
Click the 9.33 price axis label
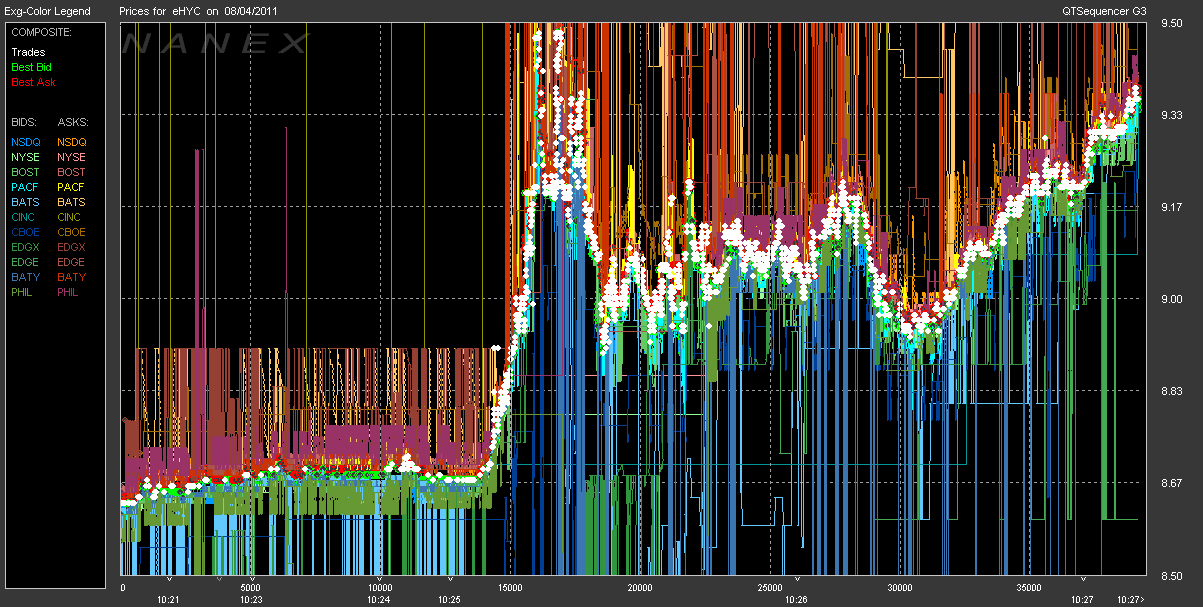pyautogui.click(x=1171, y=116)
